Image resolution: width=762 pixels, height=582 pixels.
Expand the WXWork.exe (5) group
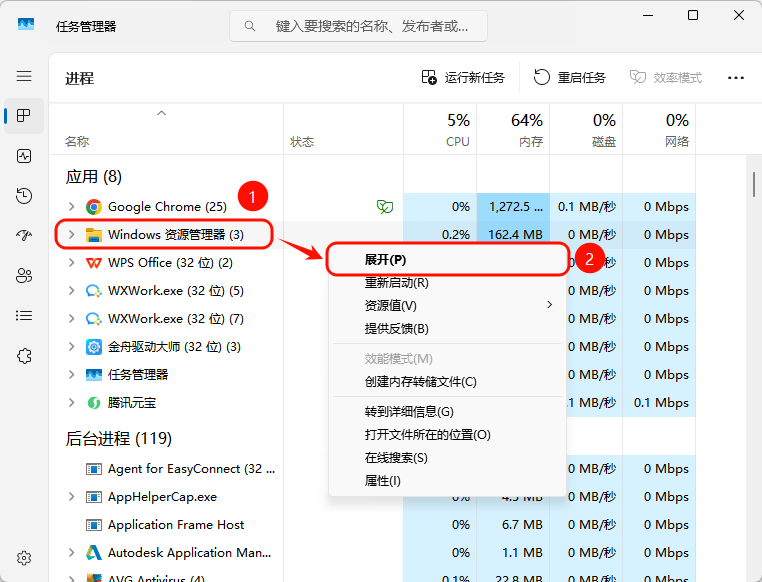pos(71,291)
